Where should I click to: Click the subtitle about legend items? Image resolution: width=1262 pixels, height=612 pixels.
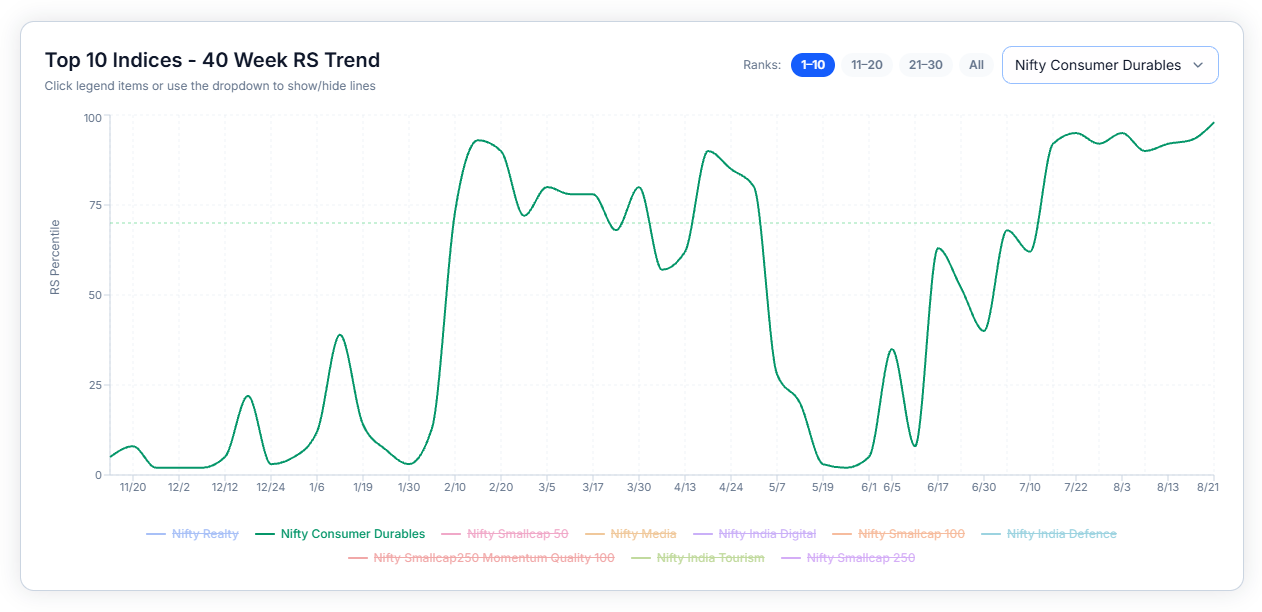(210, 86)
